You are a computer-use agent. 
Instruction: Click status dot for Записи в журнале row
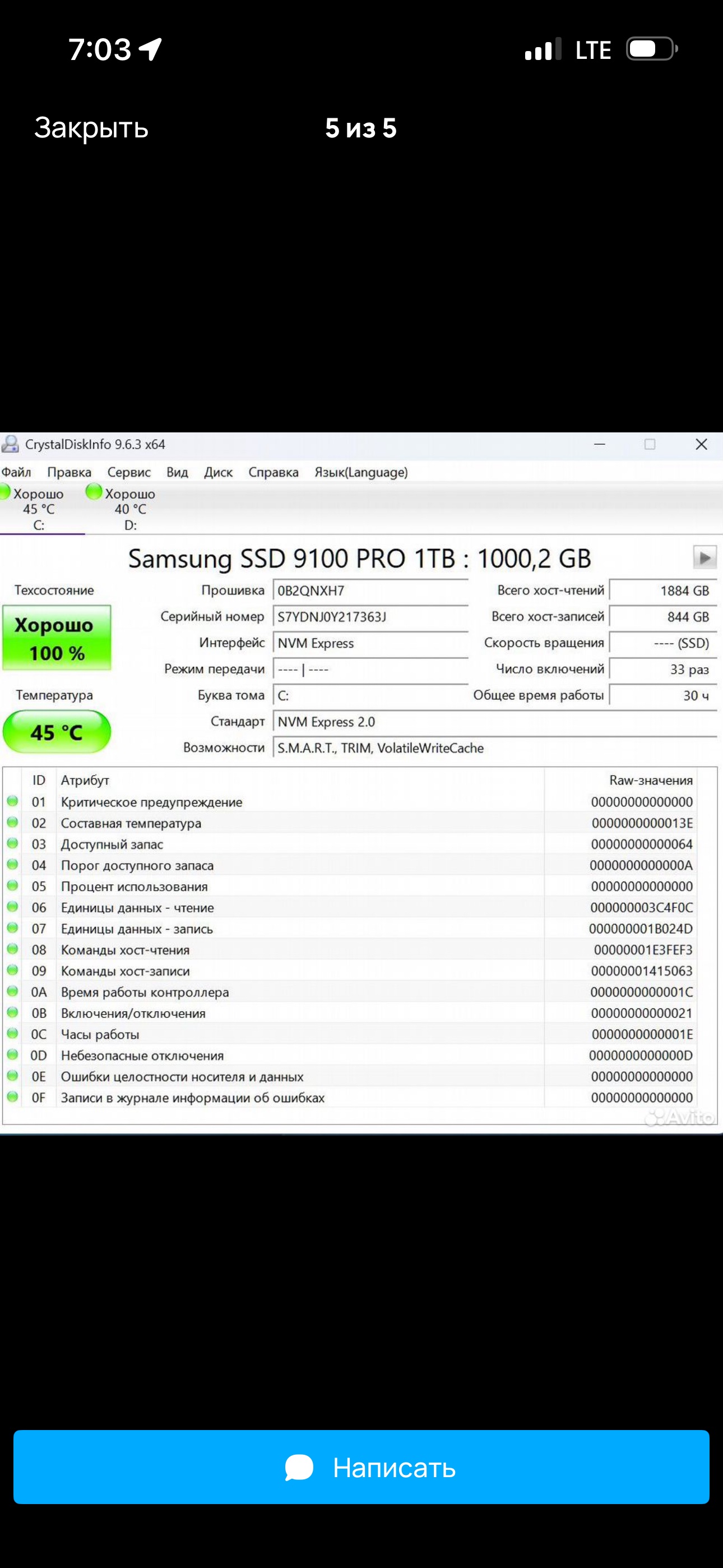pyautogui.click(x=12, y=1096)
